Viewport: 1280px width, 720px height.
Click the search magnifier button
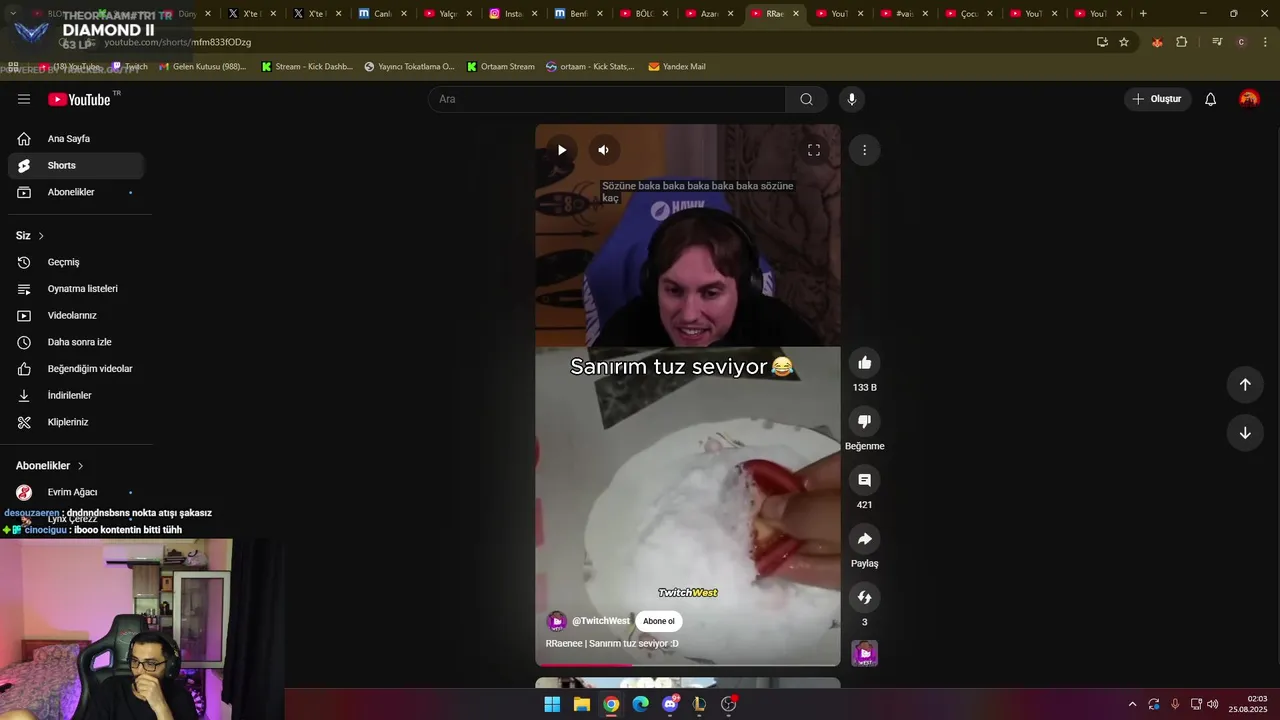coord(806,99)
